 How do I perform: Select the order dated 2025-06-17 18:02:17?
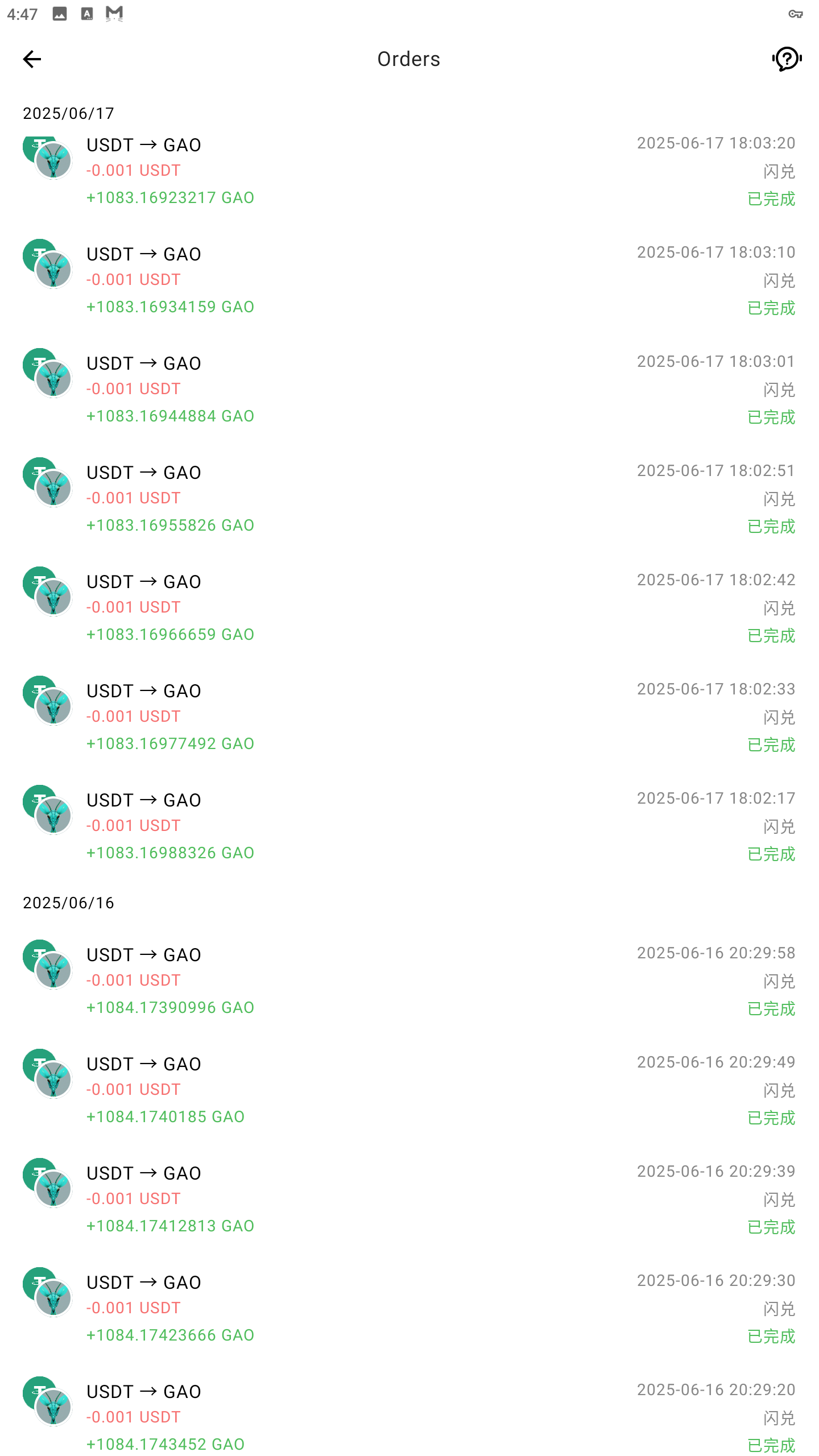[x=409, y=826]
